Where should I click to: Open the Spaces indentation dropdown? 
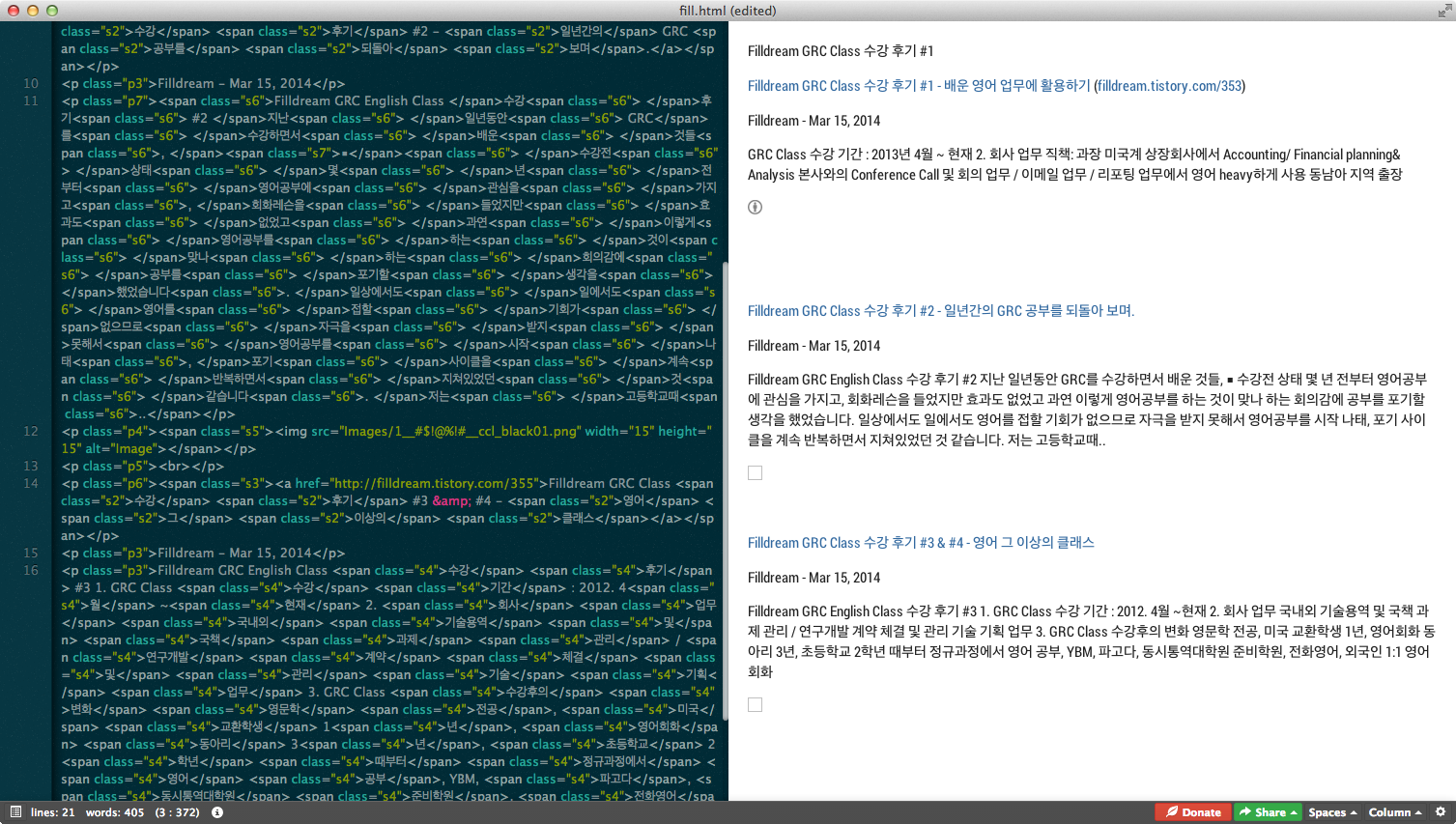(1332, 812)
